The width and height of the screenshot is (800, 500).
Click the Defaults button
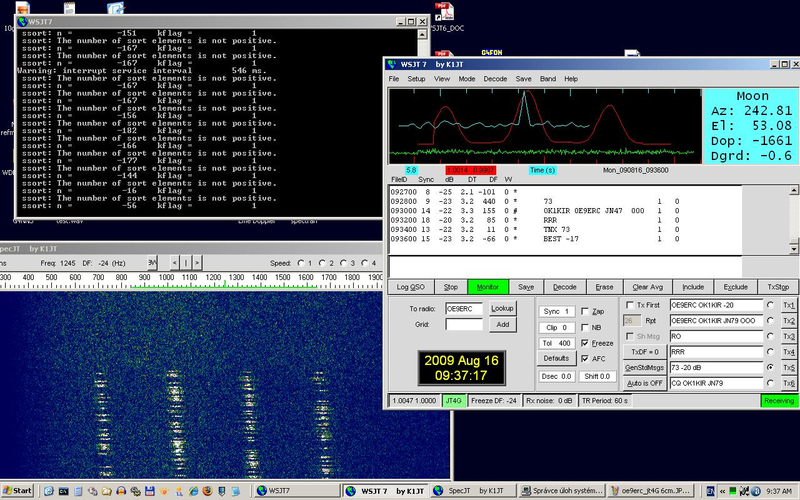coord(556,358)
